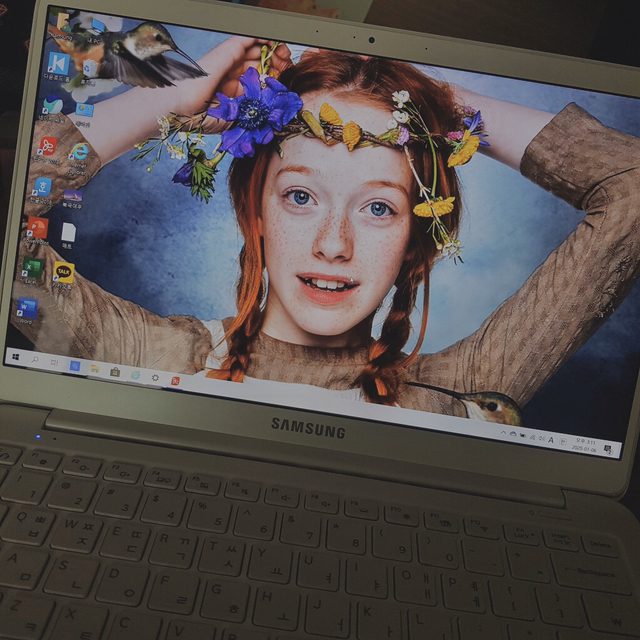Open the battery status tray icon

click(522, 436)
